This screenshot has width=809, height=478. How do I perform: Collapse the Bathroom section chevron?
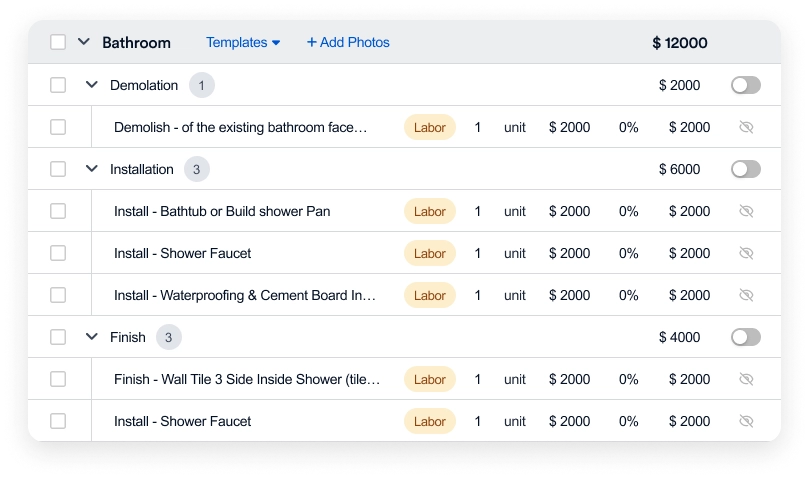pyautogui.click(x=84, y=43)
